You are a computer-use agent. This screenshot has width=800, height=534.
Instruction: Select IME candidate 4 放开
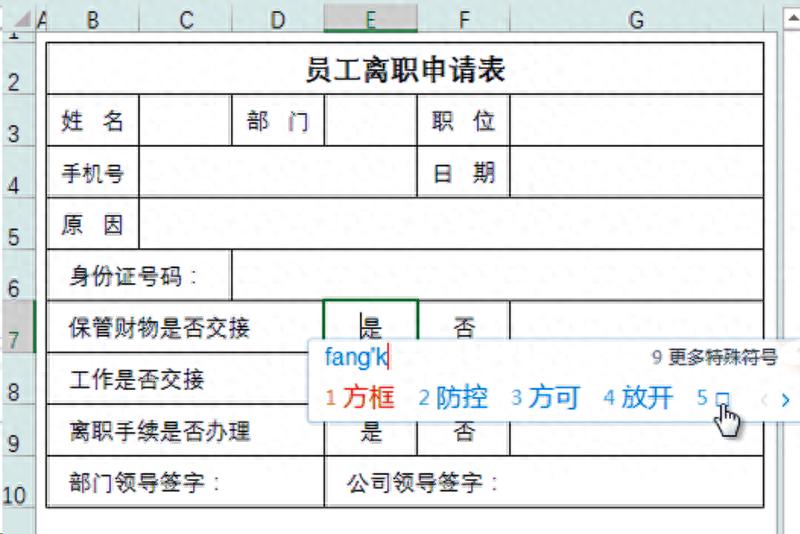click(638, 398)
